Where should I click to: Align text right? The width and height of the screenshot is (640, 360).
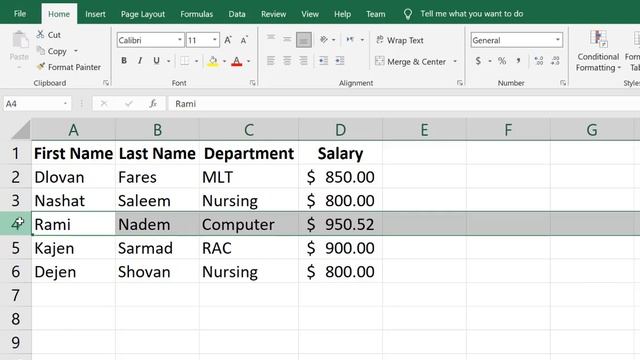(x=303, y=61)
